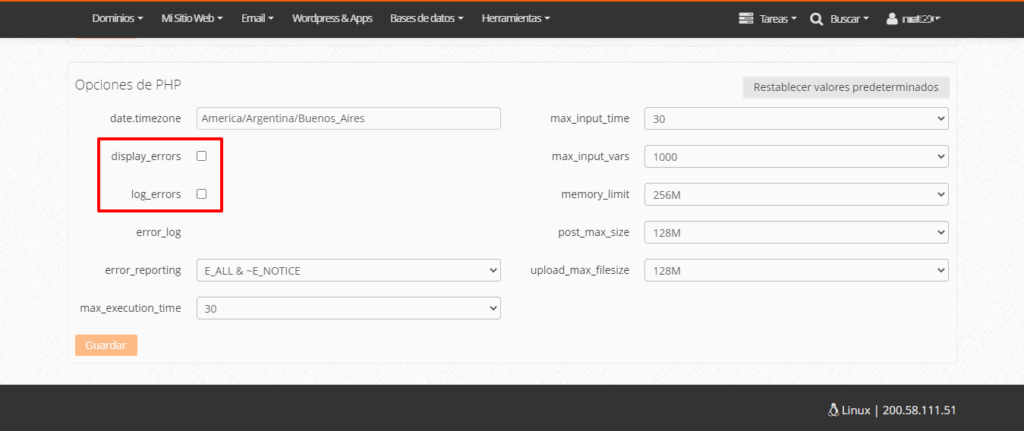Click the Tareas server icon
This screenshot has height=431, width=1024.
[746, 19]
